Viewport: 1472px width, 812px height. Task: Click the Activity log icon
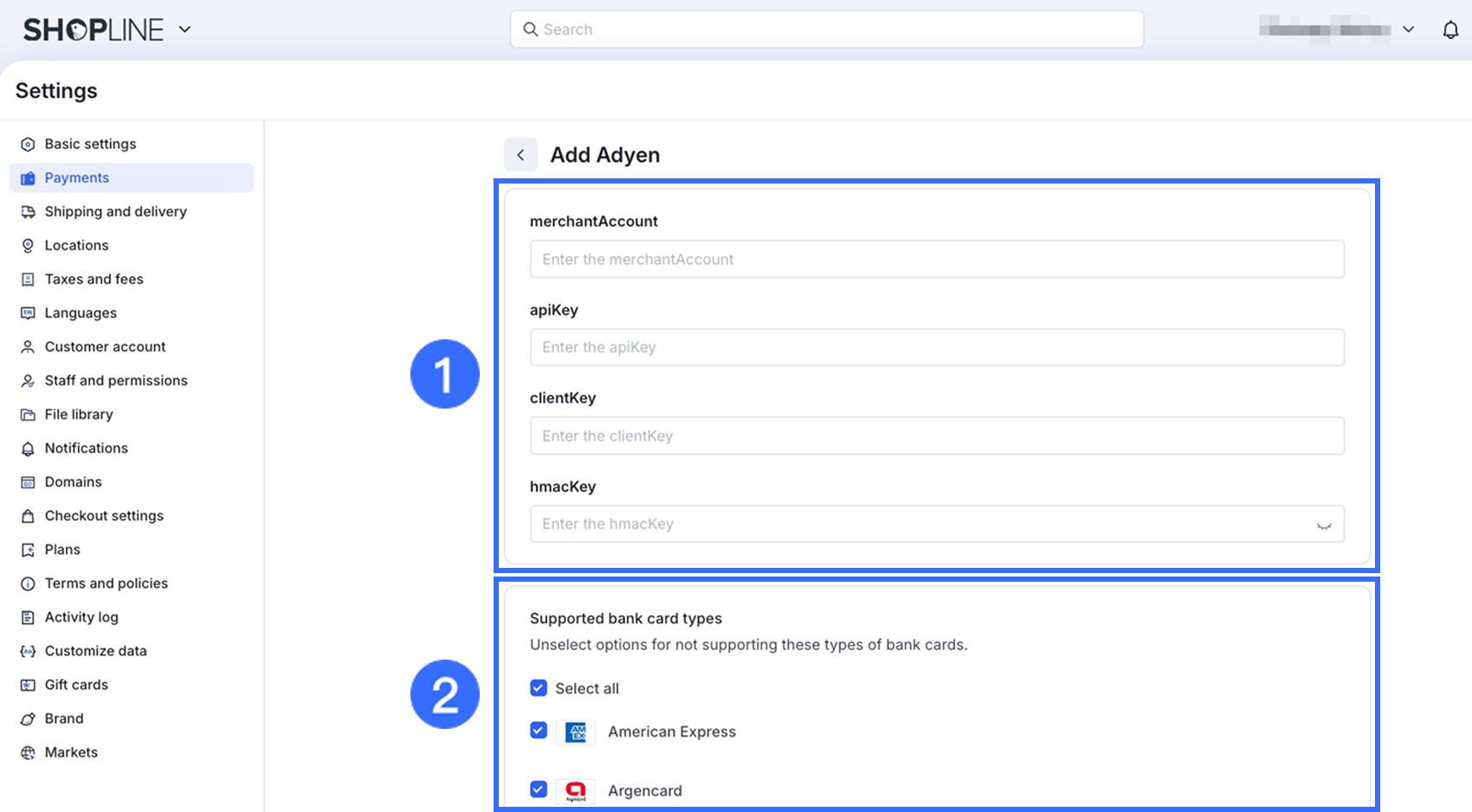click(x=28, y=617)
